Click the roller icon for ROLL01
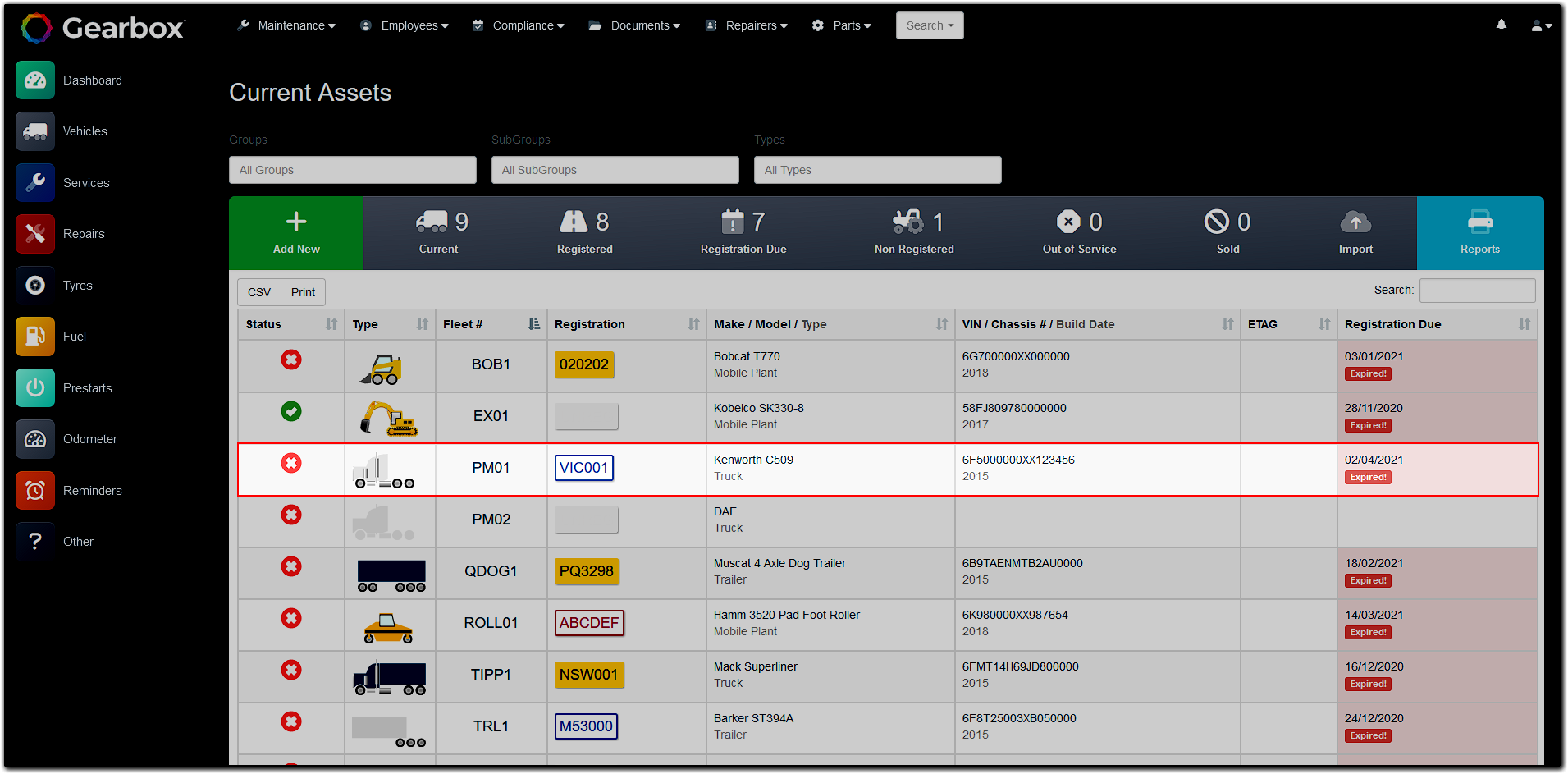 click(x=388, y=628)
